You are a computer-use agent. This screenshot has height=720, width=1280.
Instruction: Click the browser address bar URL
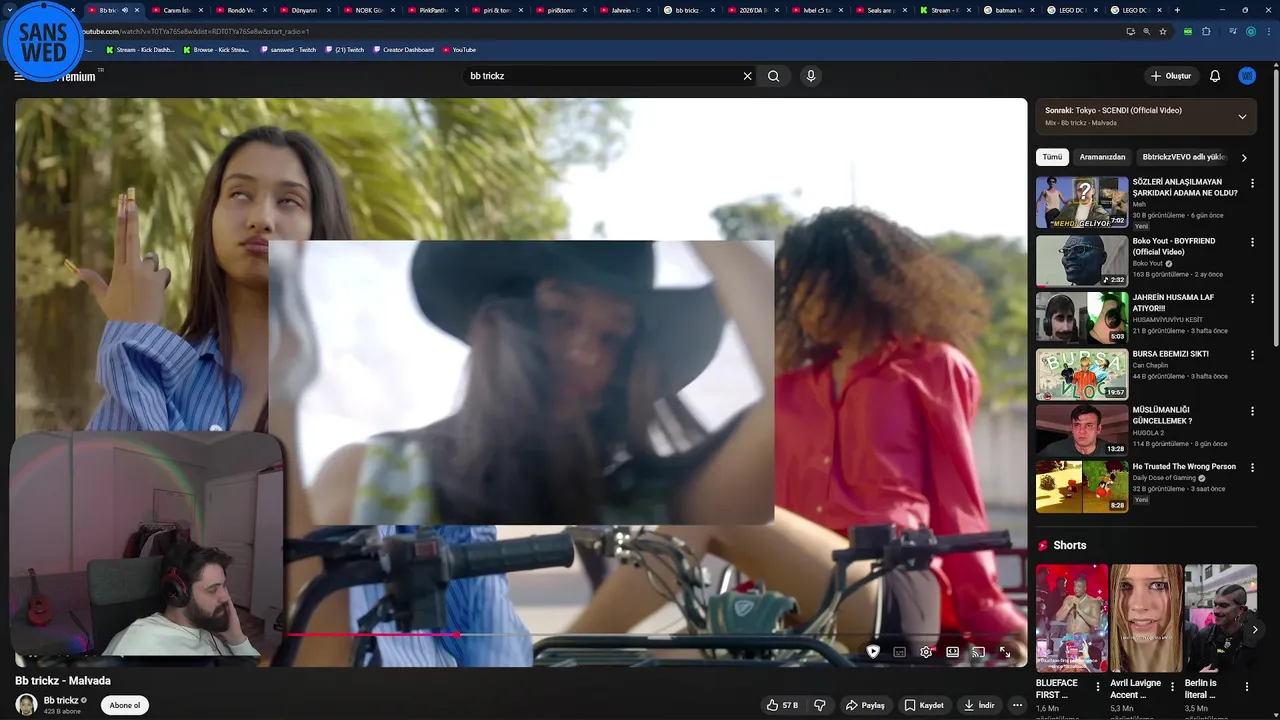(195, 31)
